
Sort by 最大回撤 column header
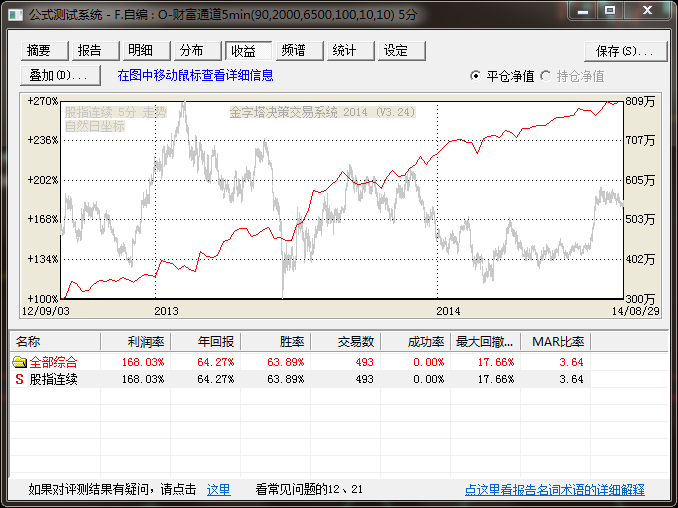(484, 342)
